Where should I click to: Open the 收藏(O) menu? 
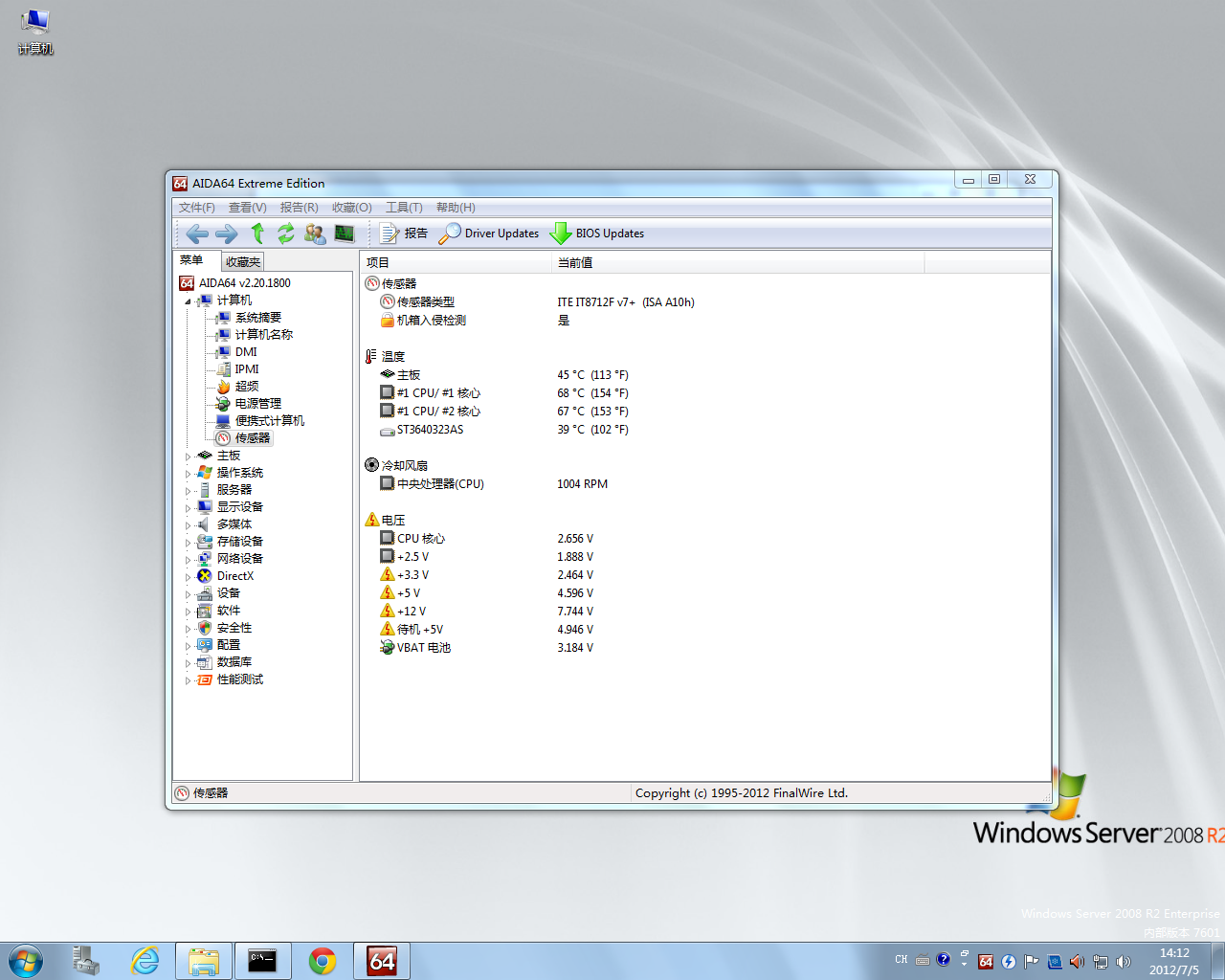(351, 208)
